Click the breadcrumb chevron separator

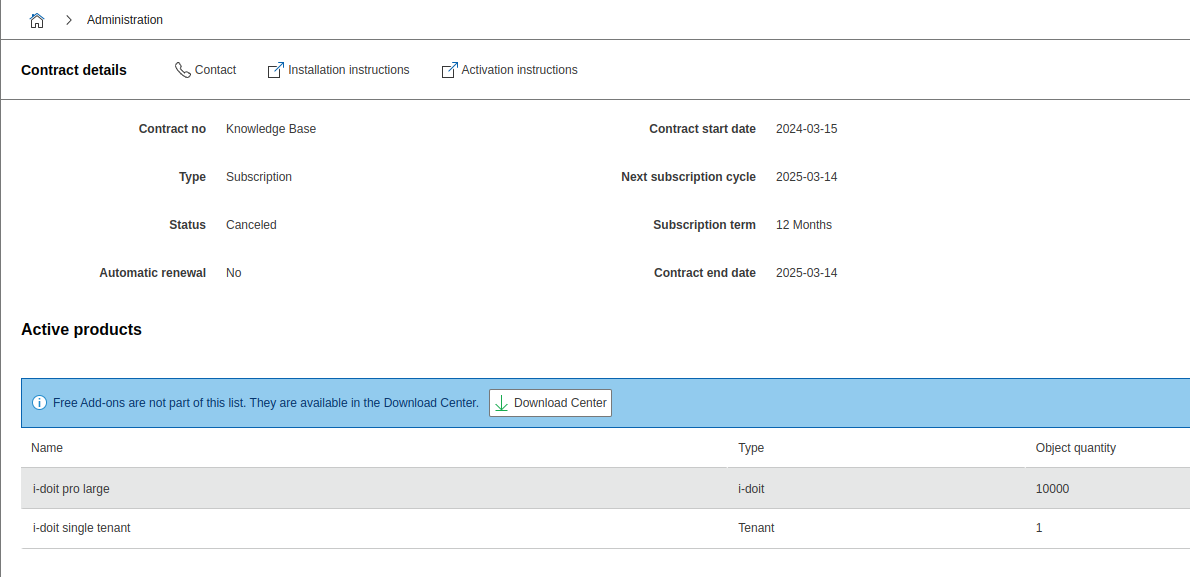(69, 20)
